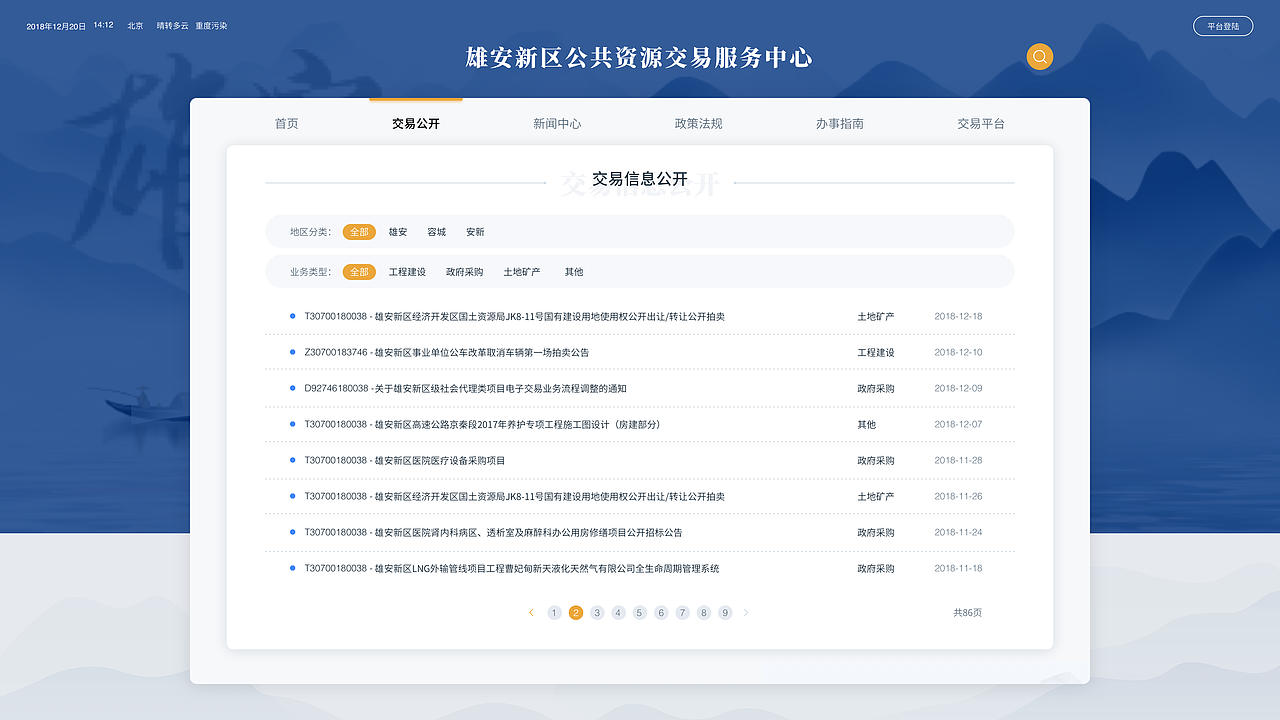Go to page 5 in pagination

tap(639, 612)
